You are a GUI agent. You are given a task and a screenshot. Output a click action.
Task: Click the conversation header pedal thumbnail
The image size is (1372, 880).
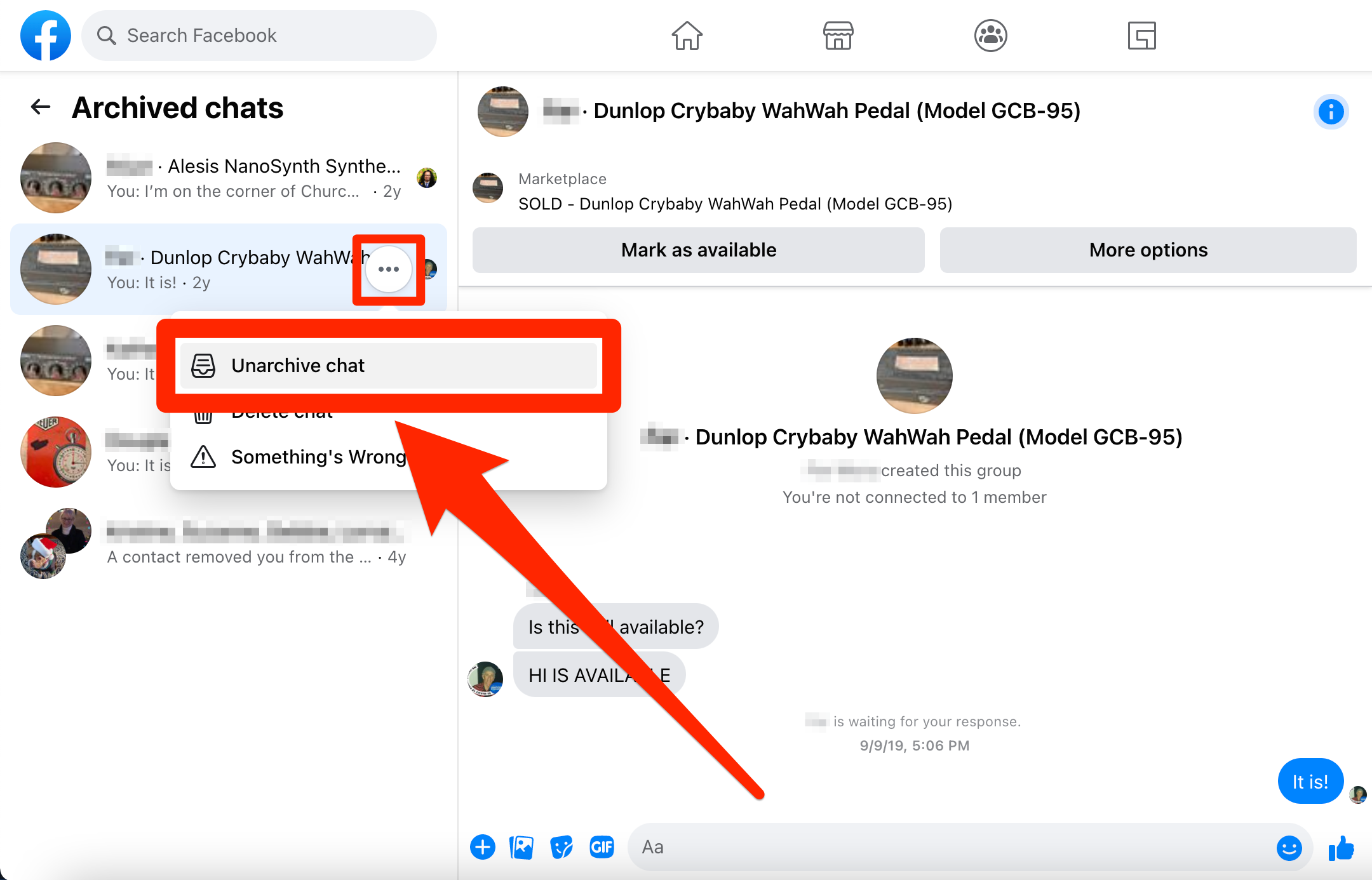click(503, 112)
